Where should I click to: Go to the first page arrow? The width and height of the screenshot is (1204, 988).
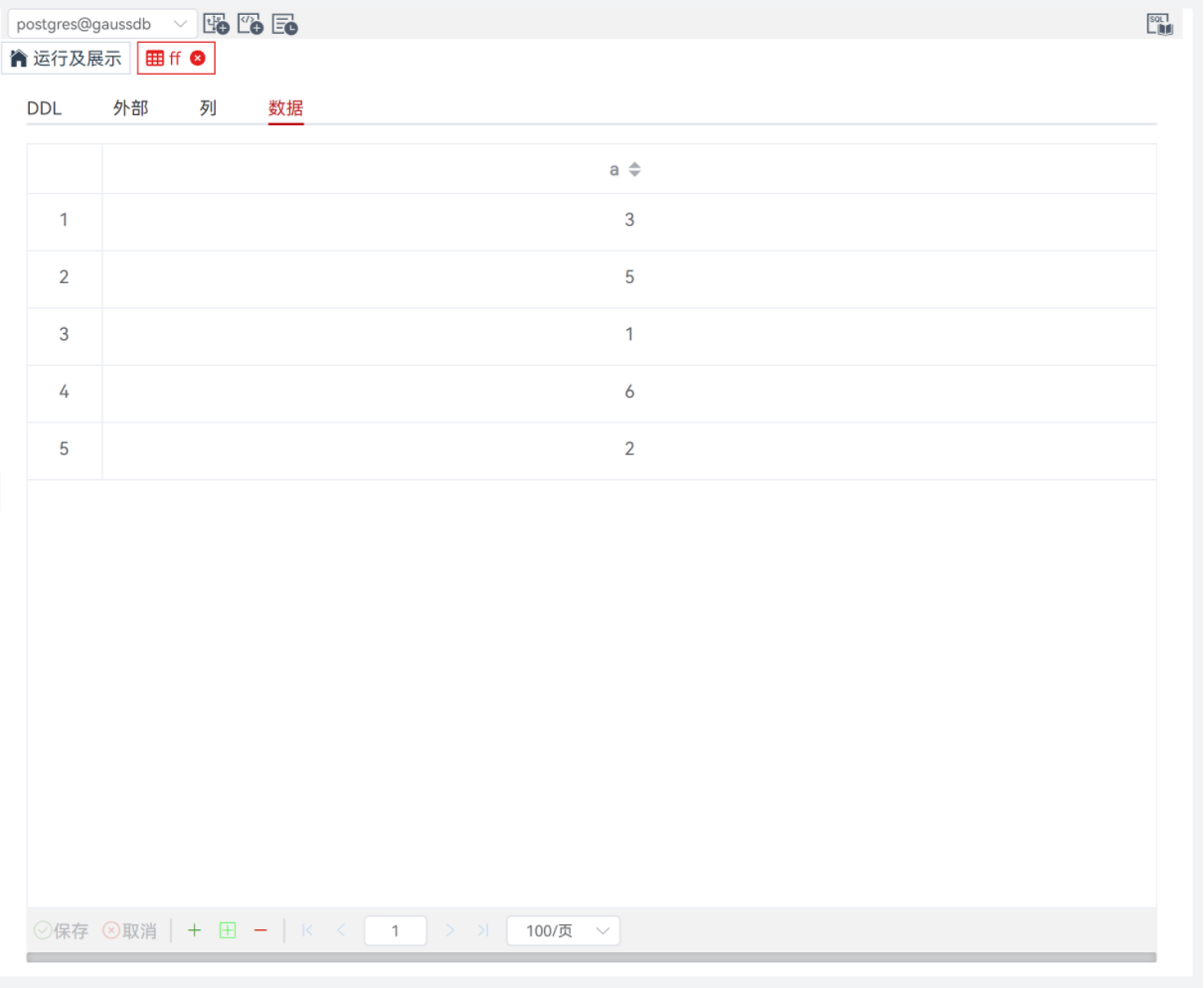pyautogui.click(x=307, y=930)
